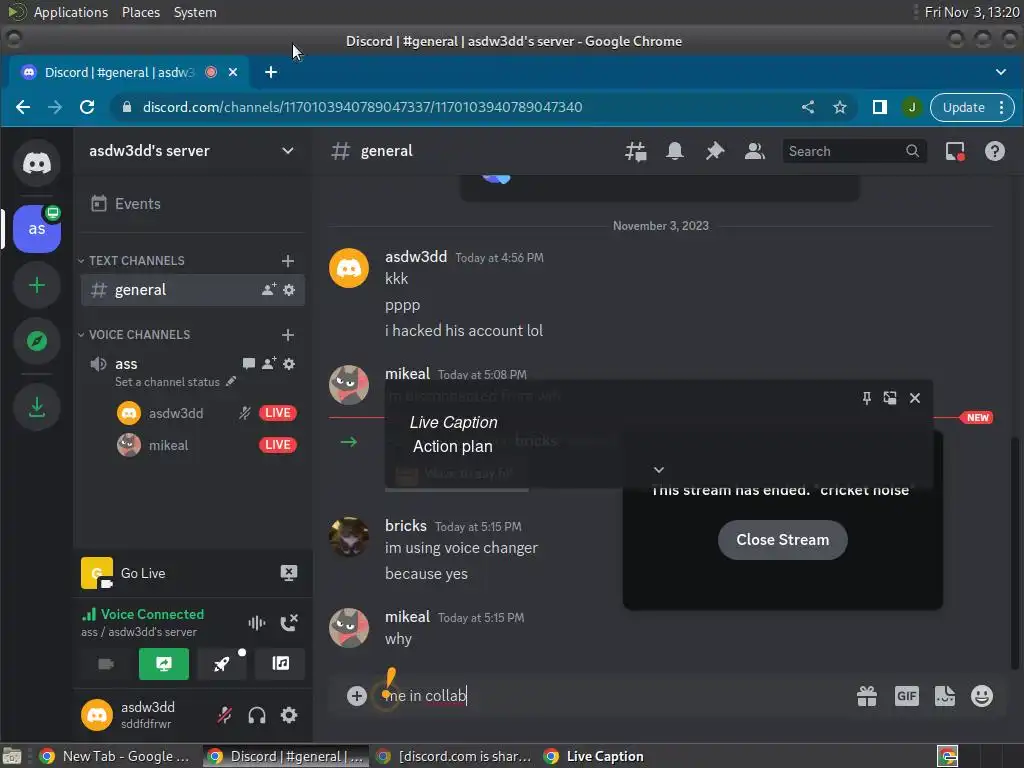Switch to Live Caption taskbar window

594,756
